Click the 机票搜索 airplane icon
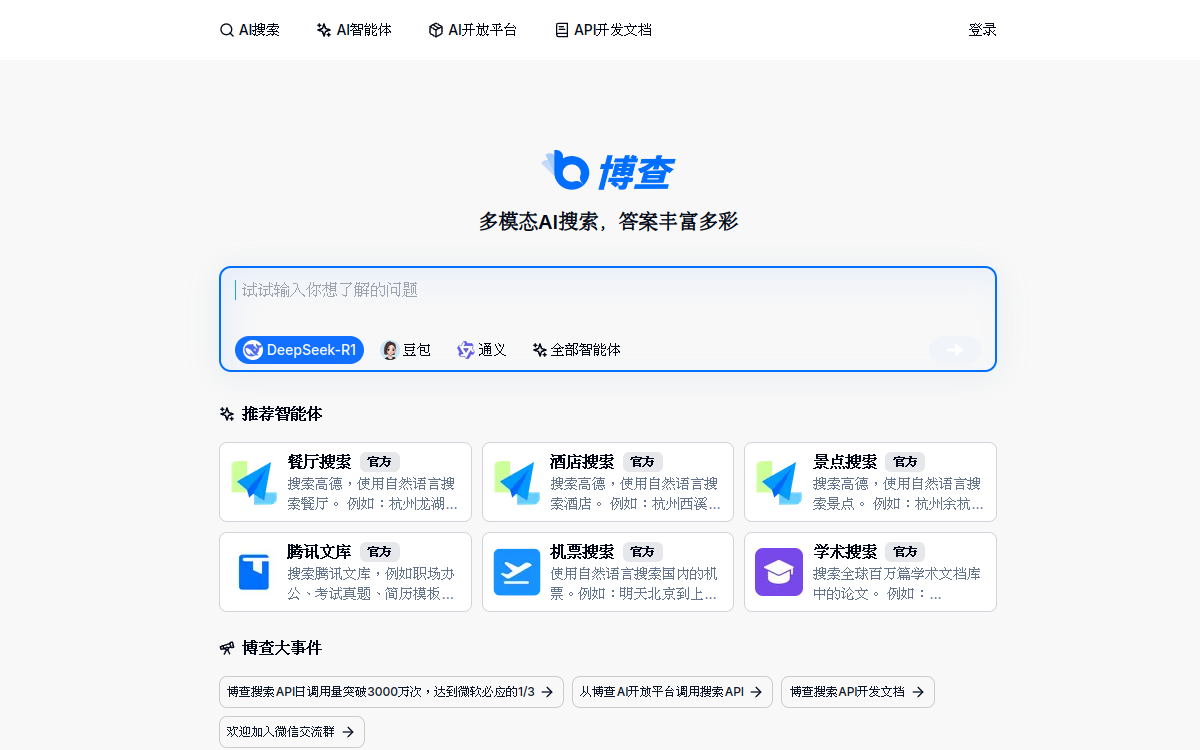The width and height of the screenshot is (1200, 750). 517,572
